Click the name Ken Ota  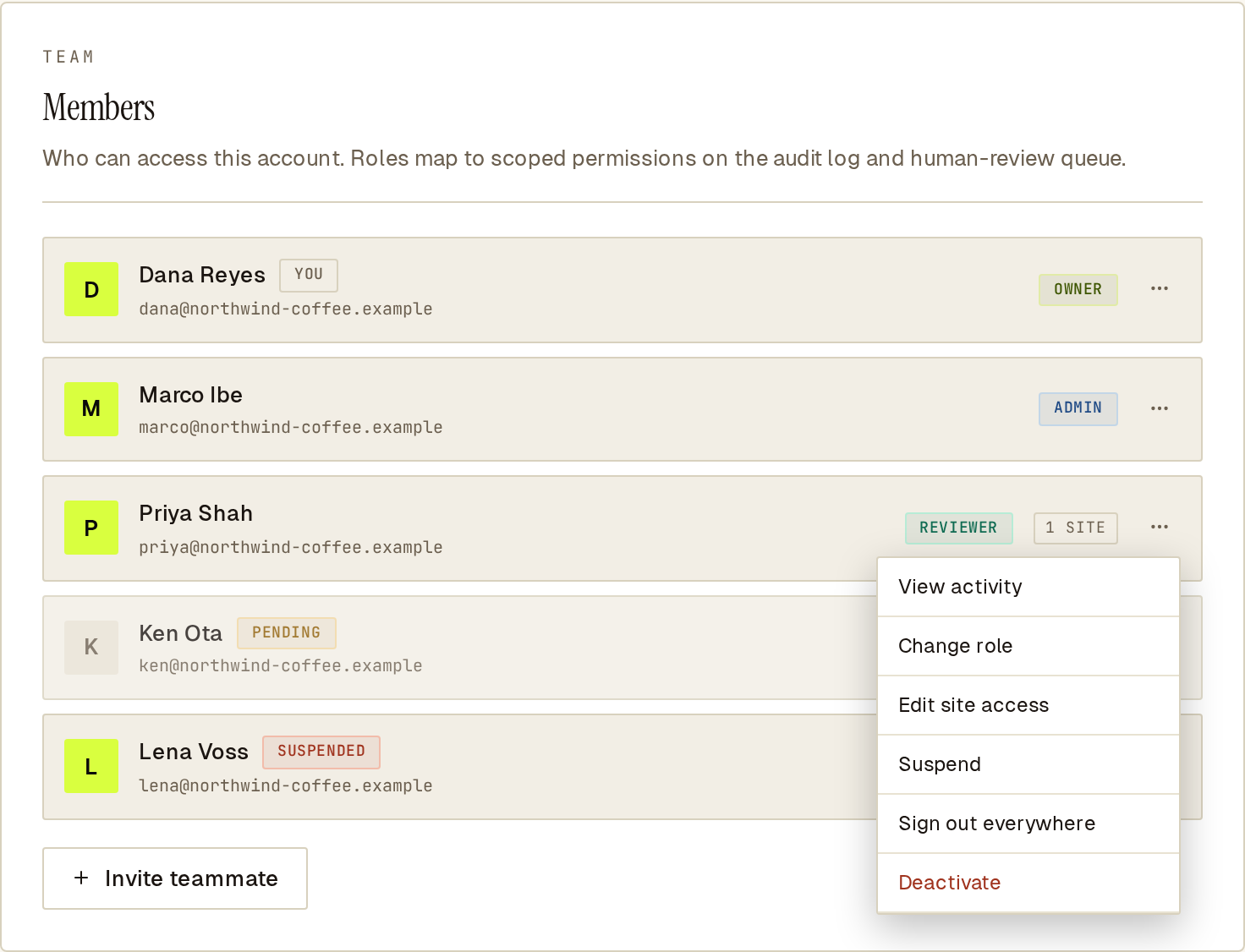pyautogui.click(x=181, y=633)
